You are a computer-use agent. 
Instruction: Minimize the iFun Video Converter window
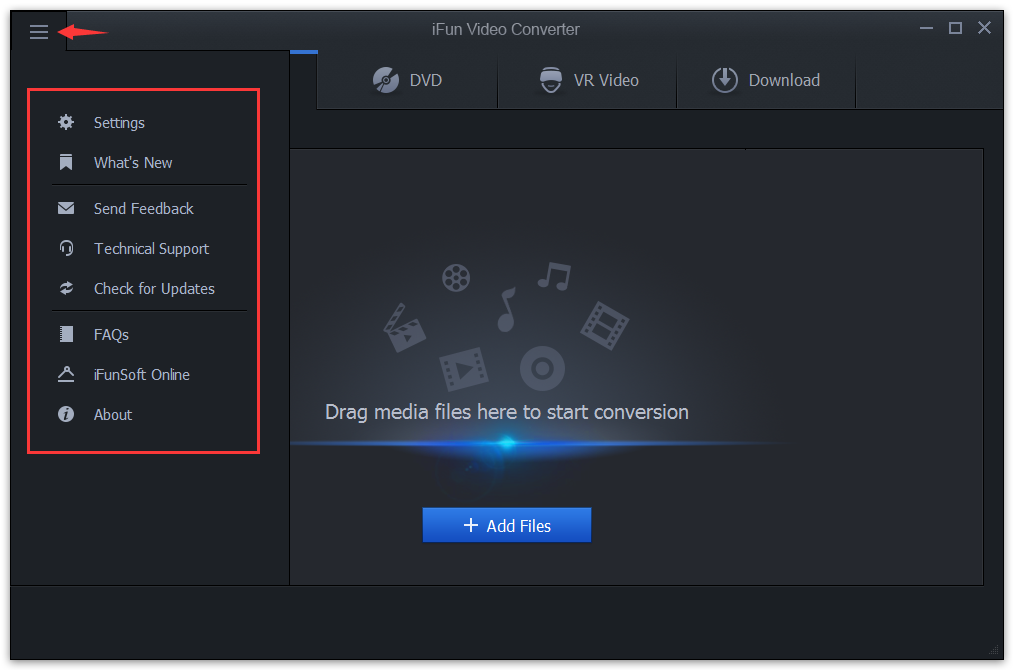coord(926,28)
